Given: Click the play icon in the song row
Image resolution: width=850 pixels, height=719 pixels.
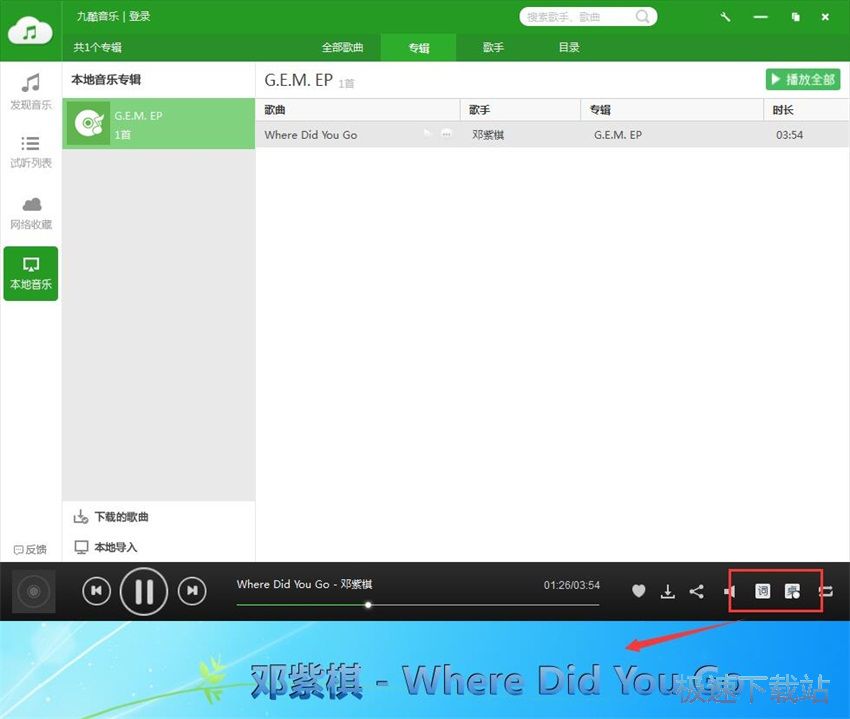Looking at the screenshot, I should (427, 133).
